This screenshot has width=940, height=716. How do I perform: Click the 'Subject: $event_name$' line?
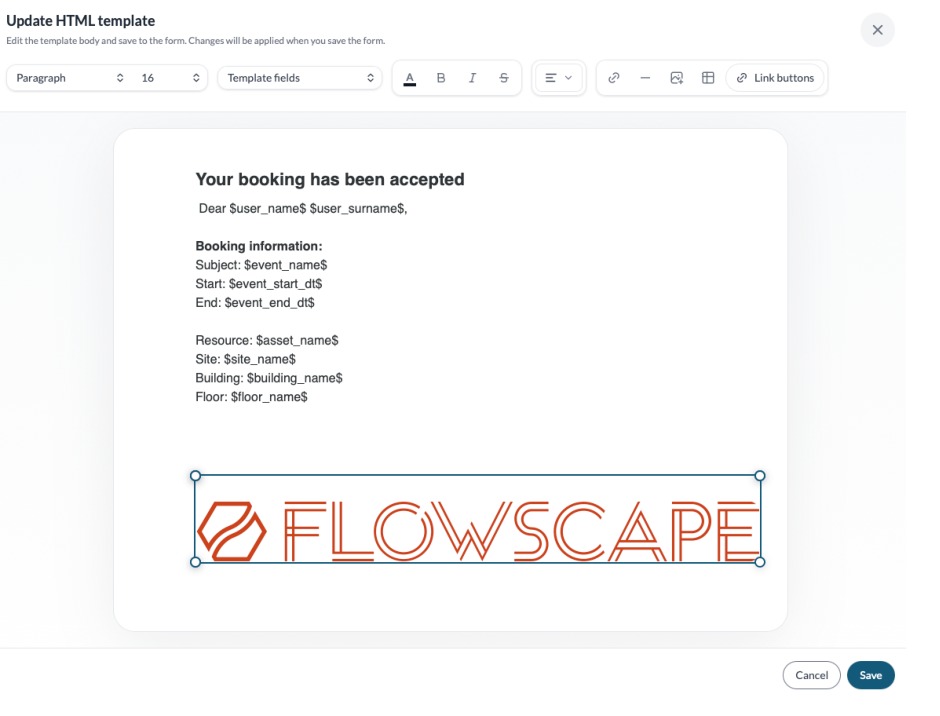[x=261, y=264]
